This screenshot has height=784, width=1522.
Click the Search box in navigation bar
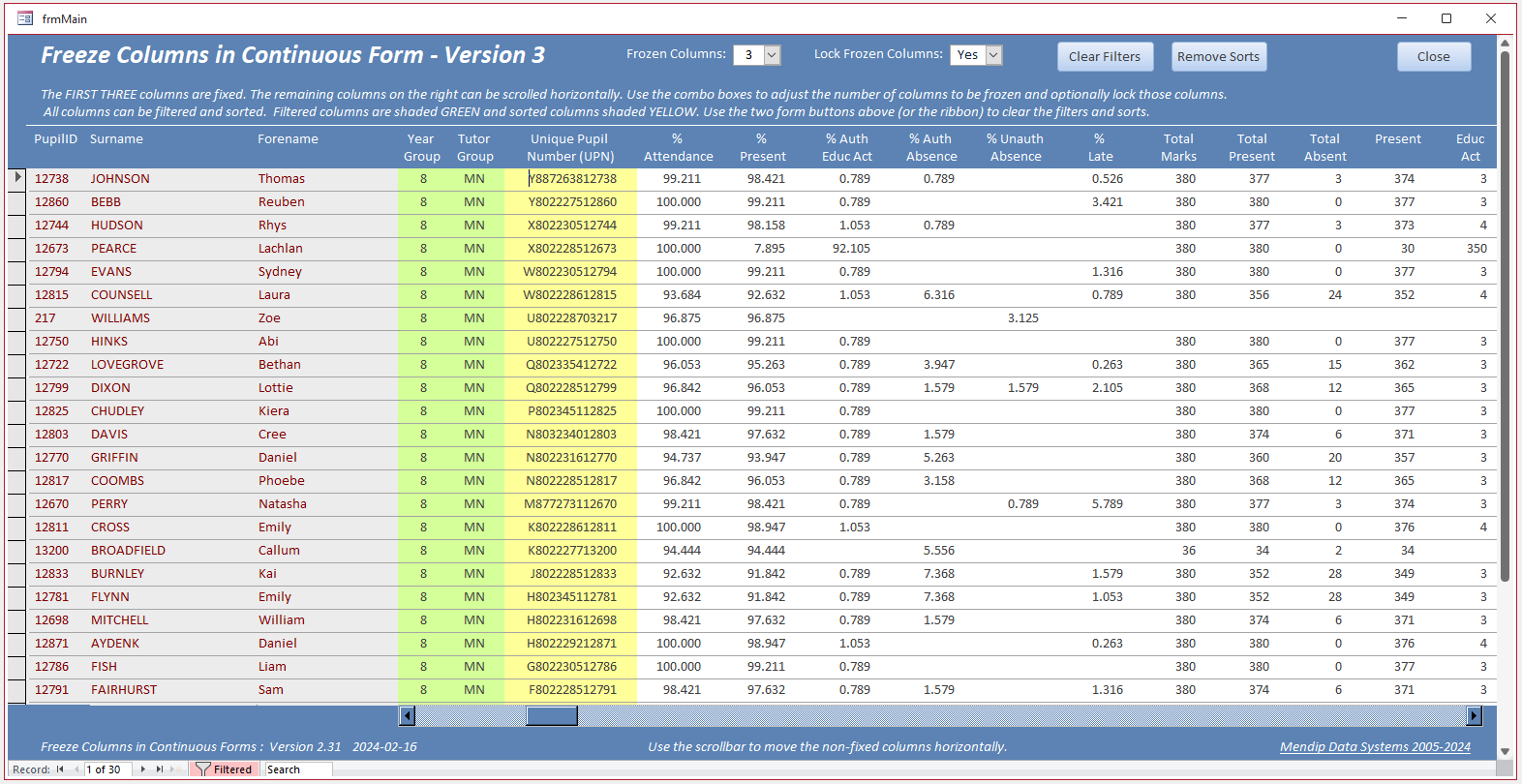point(298,769)
